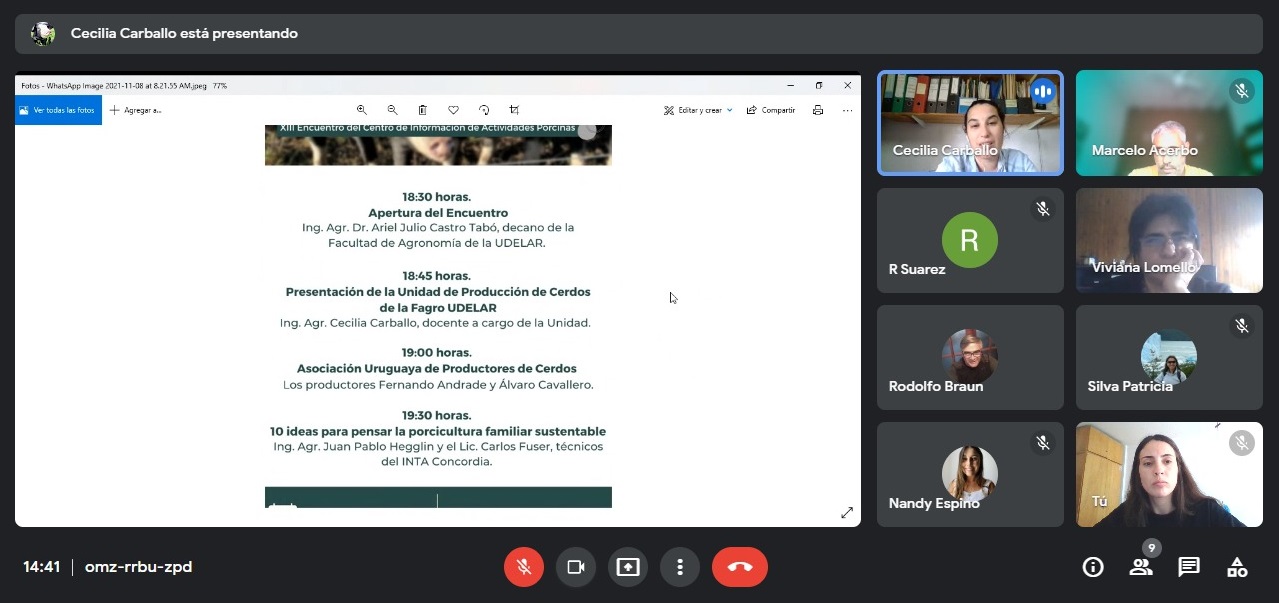Click the present screen button
1279x603 pixels.
tap(628, 567)
